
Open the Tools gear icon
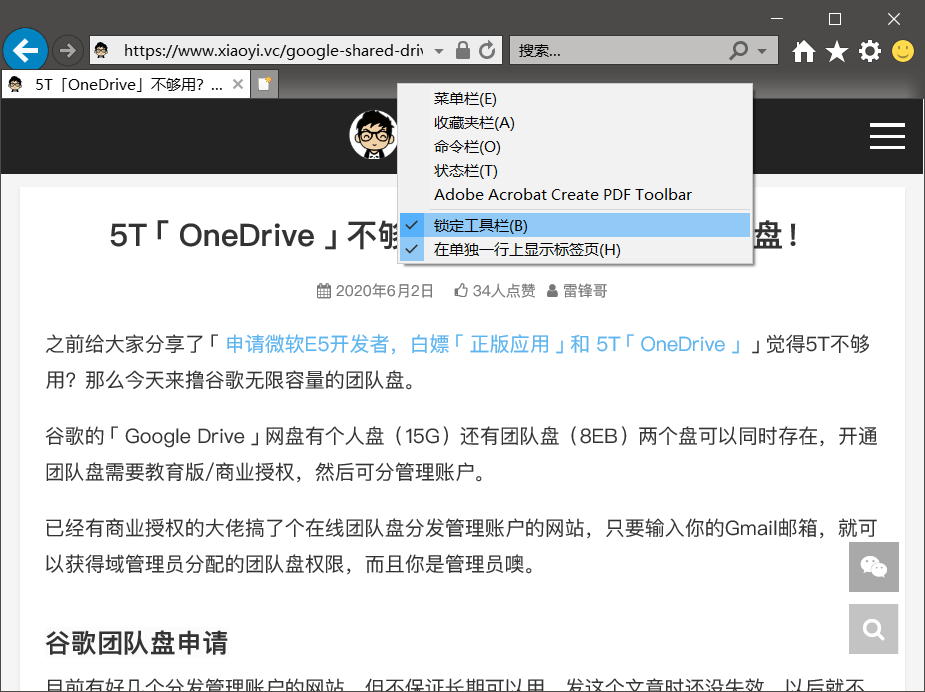pyautogui.click(x=869, y=49)
